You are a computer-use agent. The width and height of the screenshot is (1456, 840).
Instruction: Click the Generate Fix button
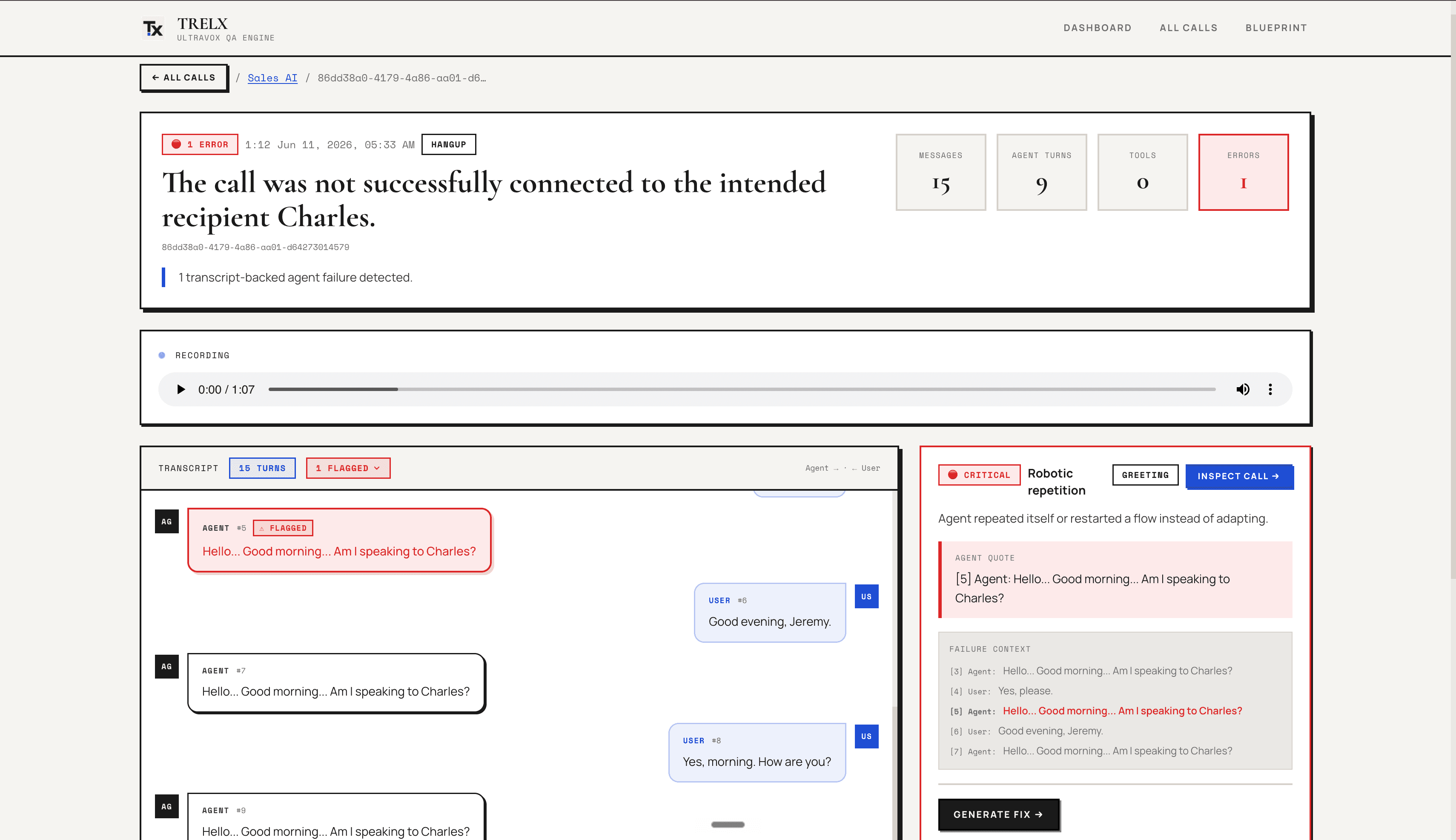coord(998,814)
